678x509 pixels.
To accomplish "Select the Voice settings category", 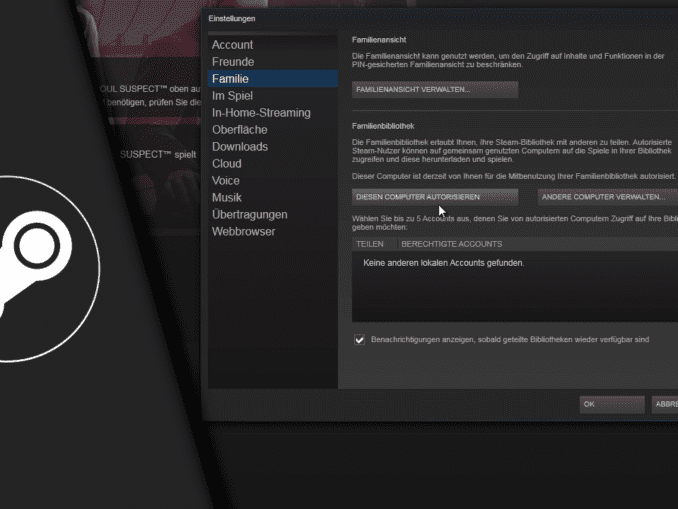I will point(272,180).
